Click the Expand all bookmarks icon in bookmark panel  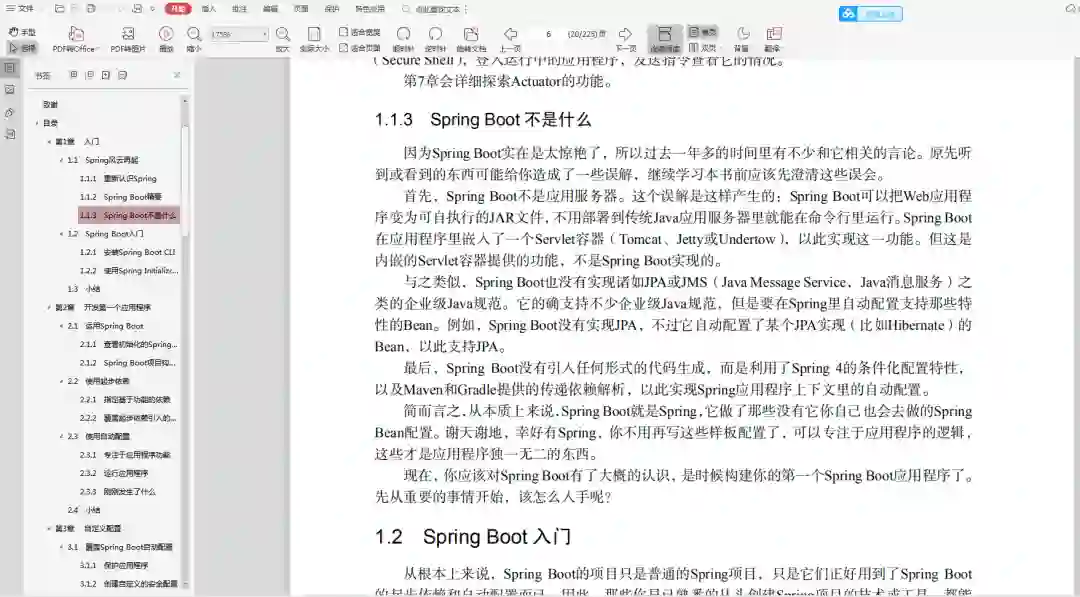(73, 75)
